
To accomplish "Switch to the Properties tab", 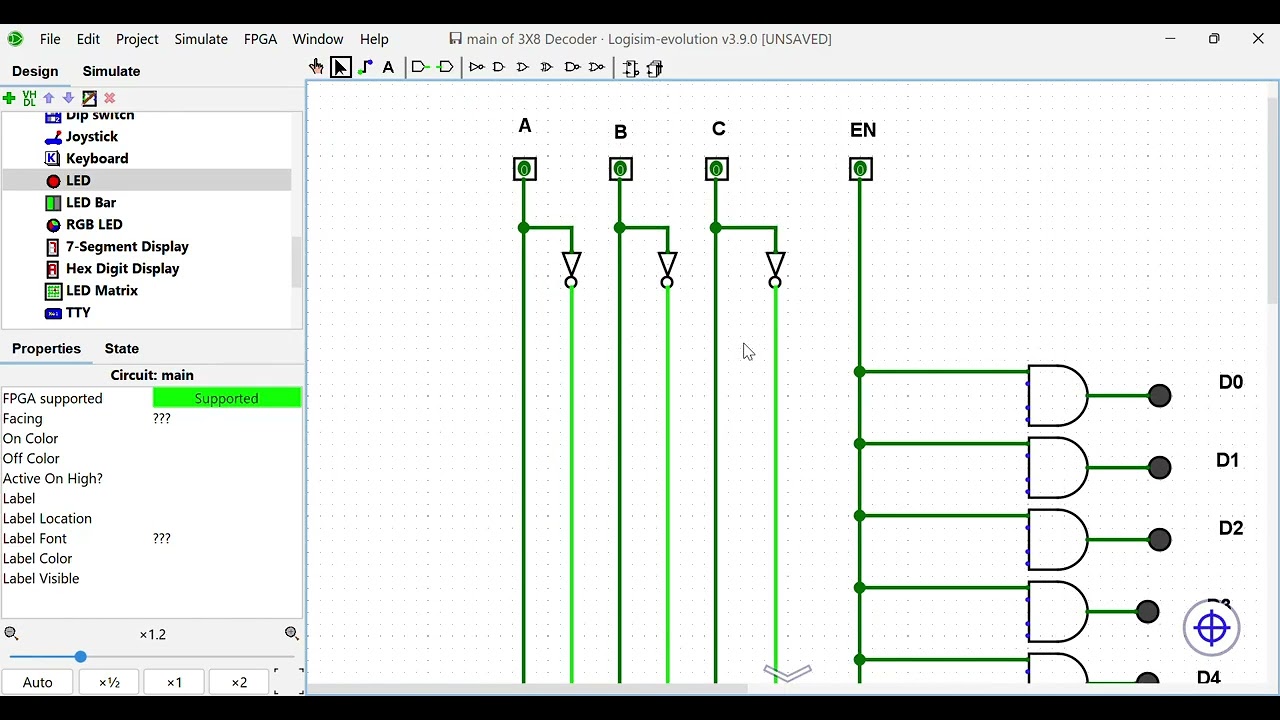I will pyautogui.click(x=46, y=348).
